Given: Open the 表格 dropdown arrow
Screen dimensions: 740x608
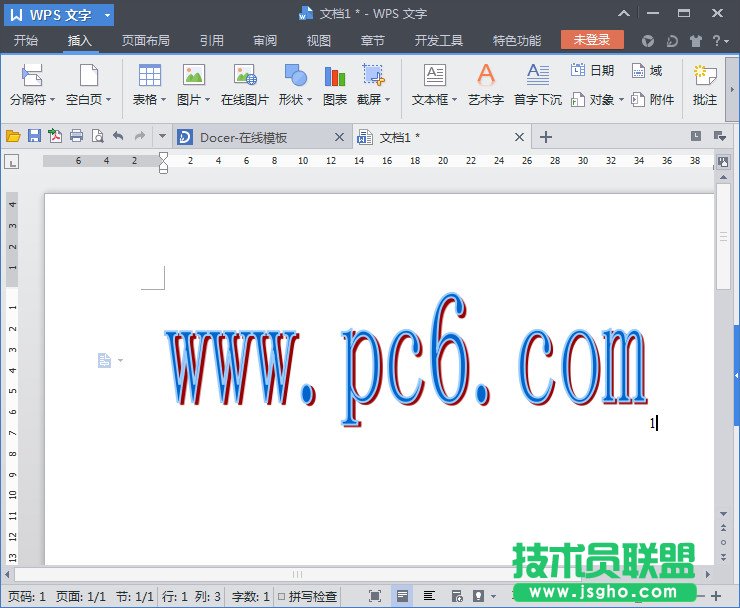Looking at the screenshot, I should pyautogui.click(x=163, y=100).
